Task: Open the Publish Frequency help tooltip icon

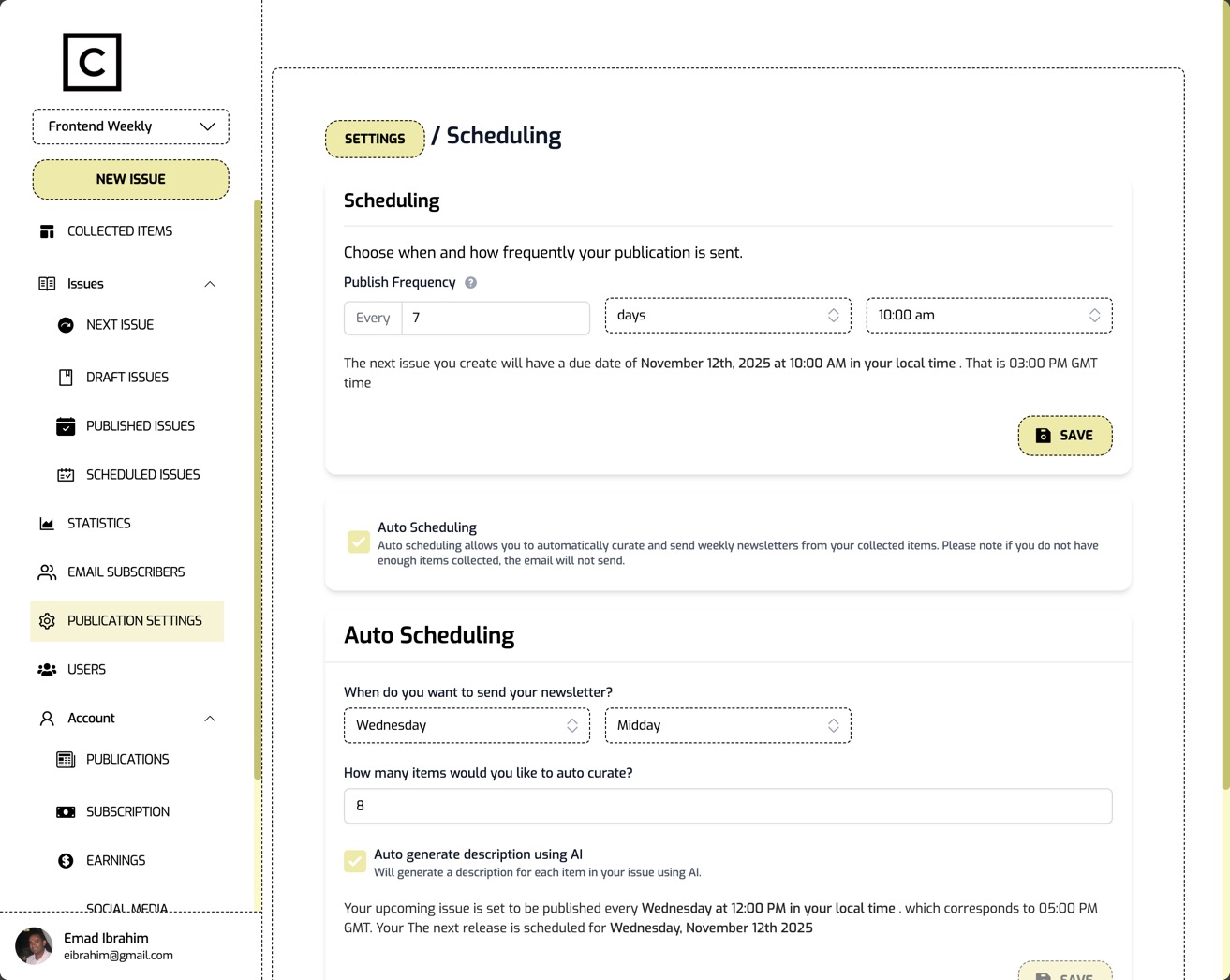Action: pos(470,282)
